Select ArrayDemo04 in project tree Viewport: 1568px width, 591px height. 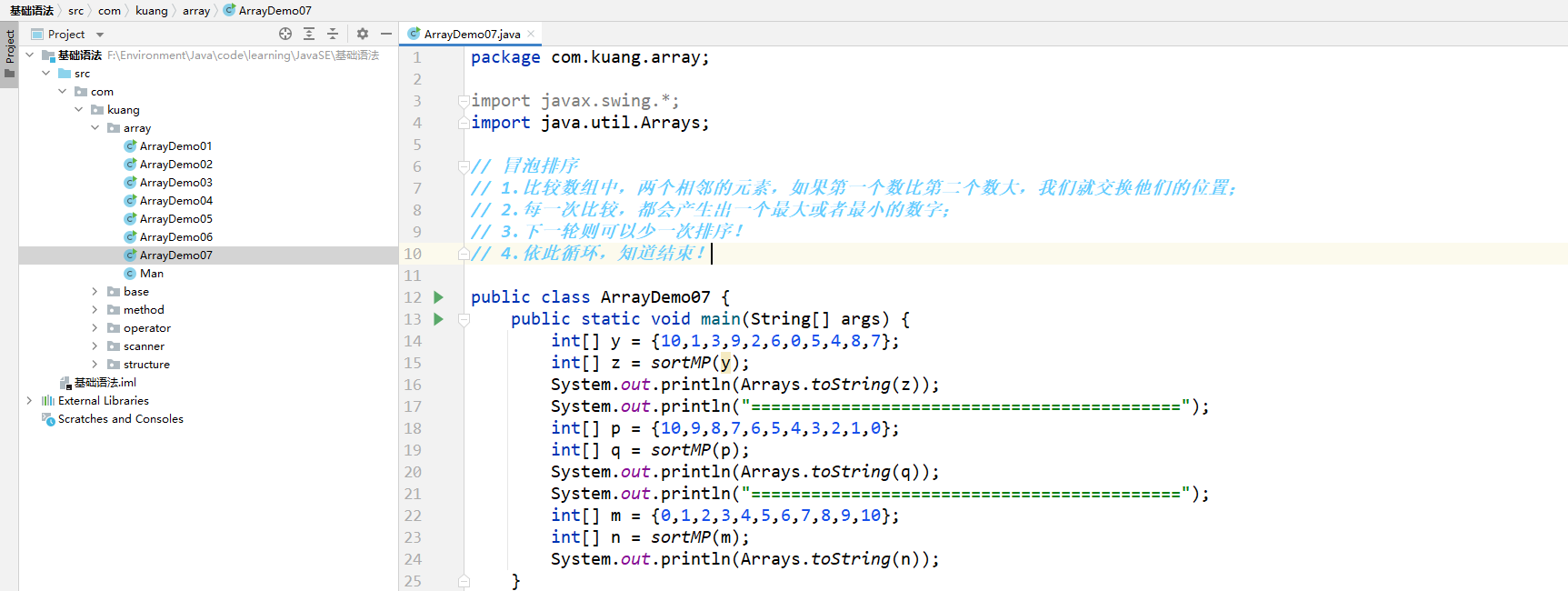175,201
